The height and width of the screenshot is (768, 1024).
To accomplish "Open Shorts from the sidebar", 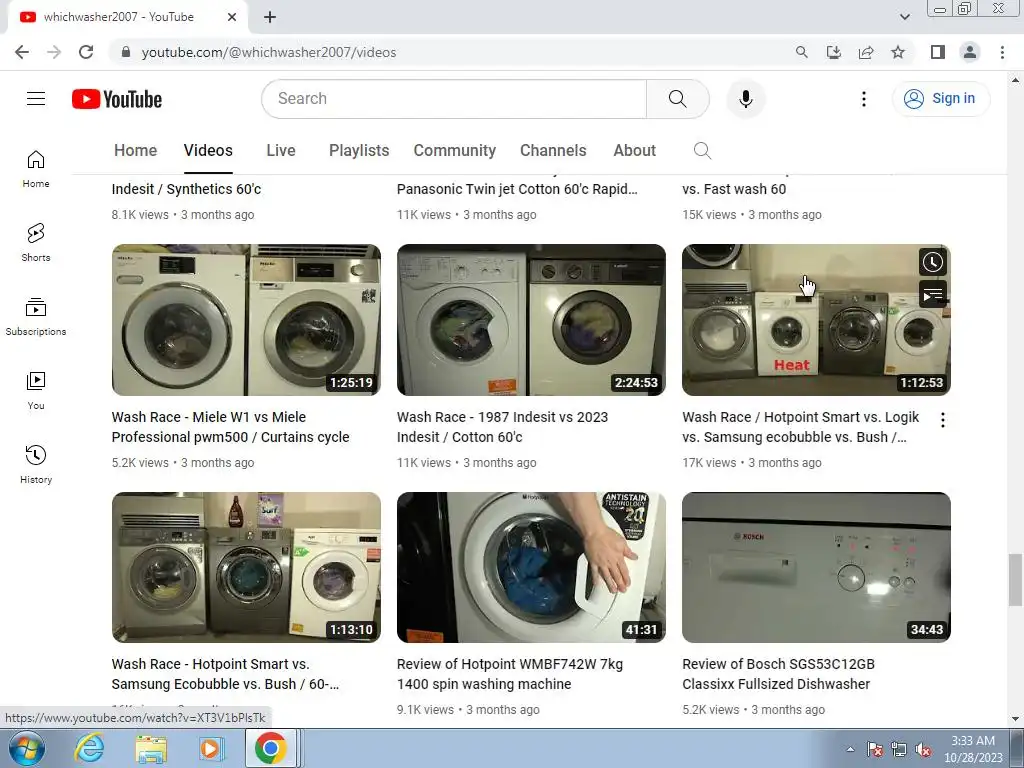I will click(x=36, y=243).
